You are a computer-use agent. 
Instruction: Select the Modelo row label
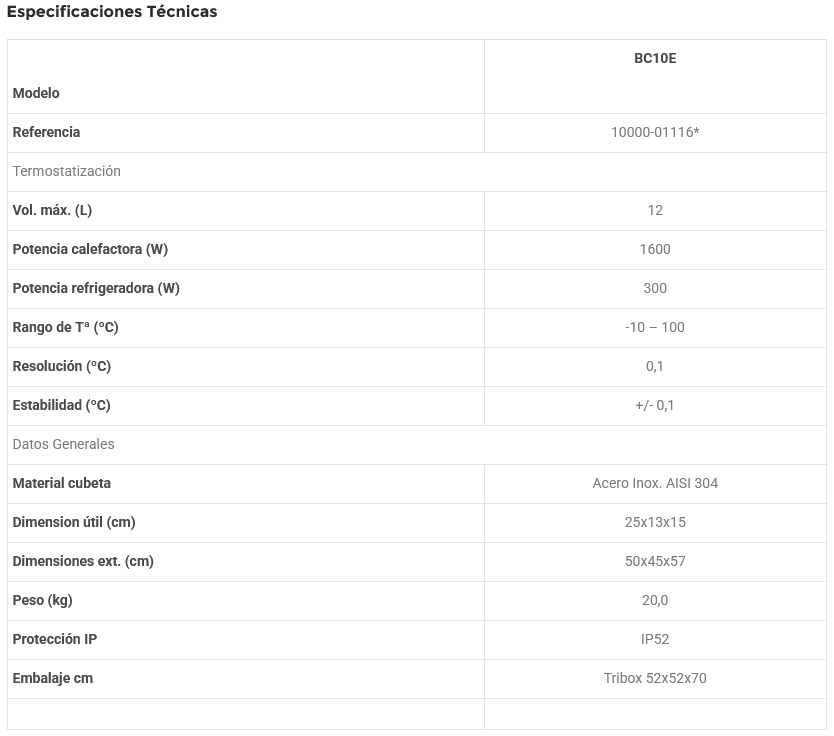(36, 93)
